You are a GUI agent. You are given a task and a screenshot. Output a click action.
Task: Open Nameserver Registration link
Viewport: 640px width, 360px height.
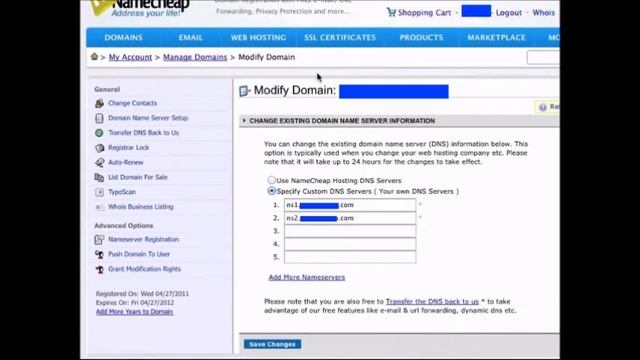click(143, 239)
